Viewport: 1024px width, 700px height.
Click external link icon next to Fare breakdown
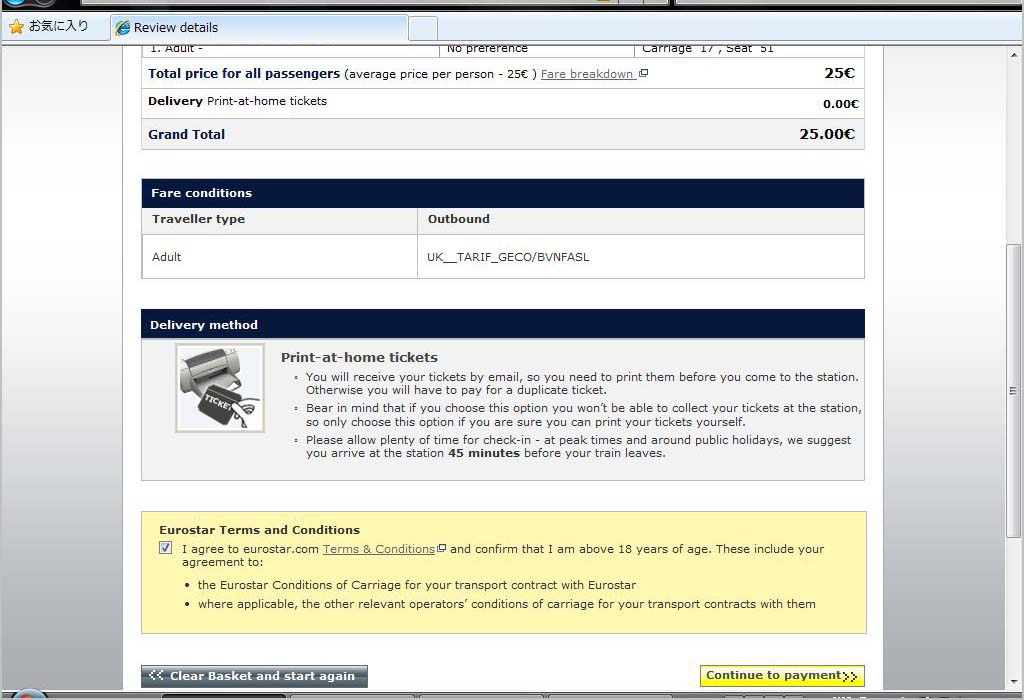coord(643,74)
